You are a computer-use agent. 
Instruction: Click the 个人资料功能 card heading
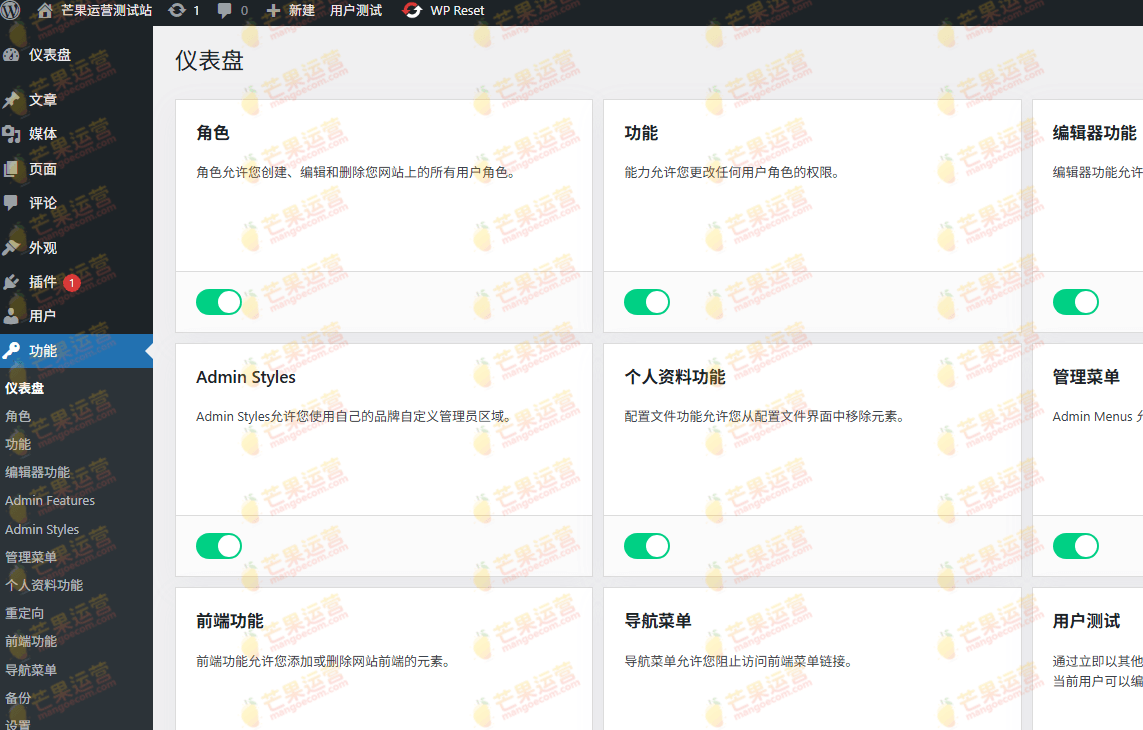coord(675,377)
